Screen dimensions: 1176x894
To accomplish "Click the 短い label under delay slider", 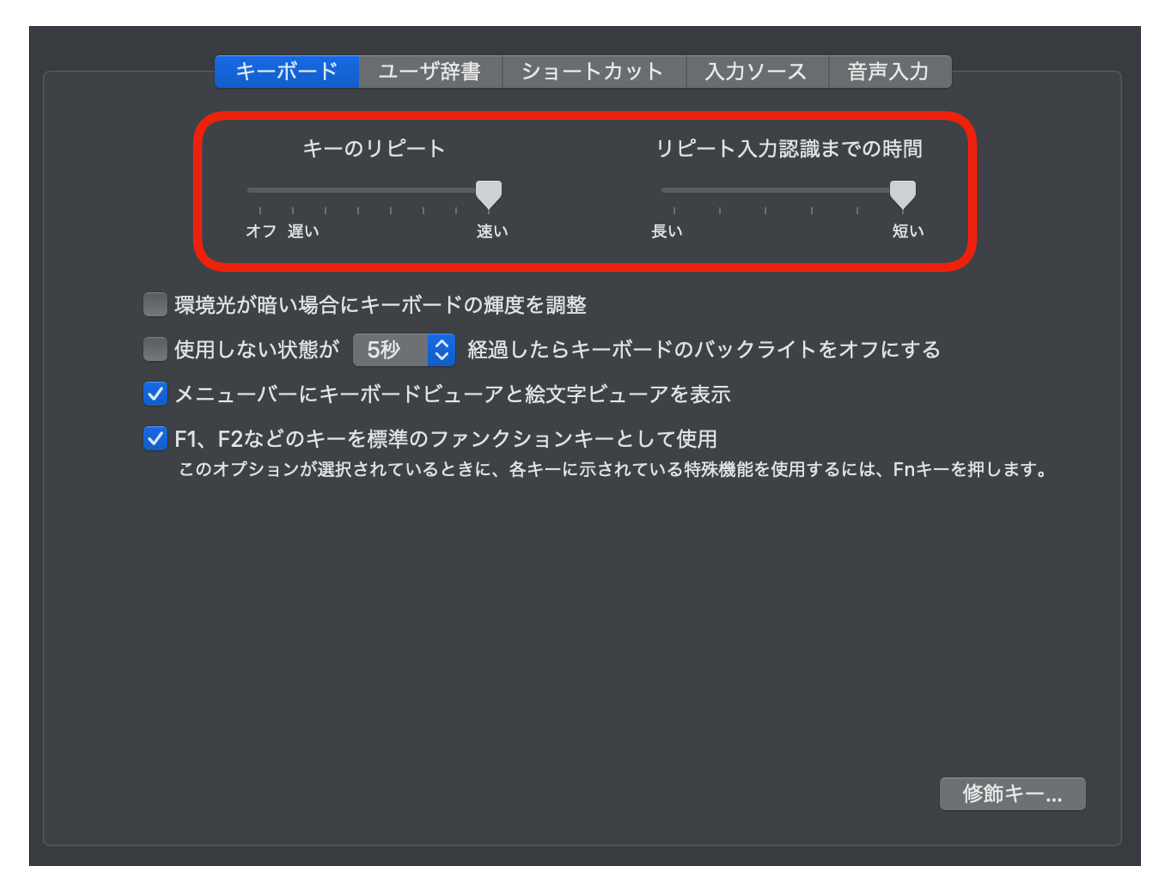I will tap(908, 231).
